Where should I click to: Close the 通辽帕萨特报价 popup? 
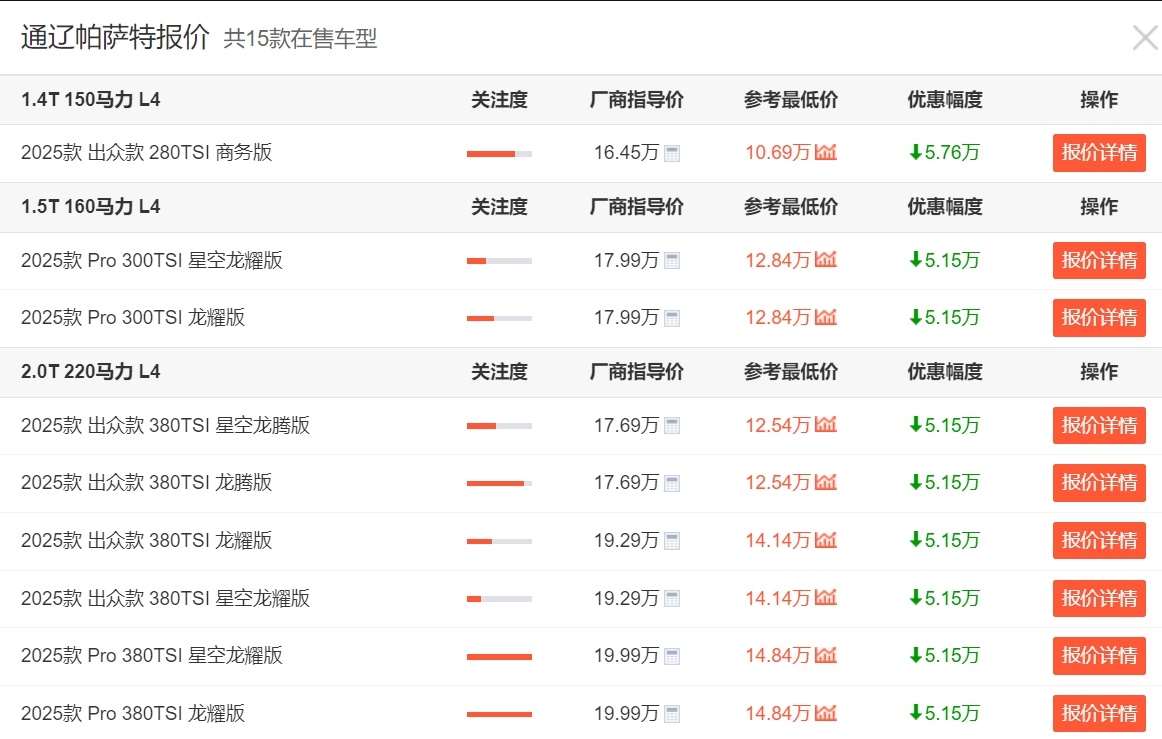(1146, 37)
